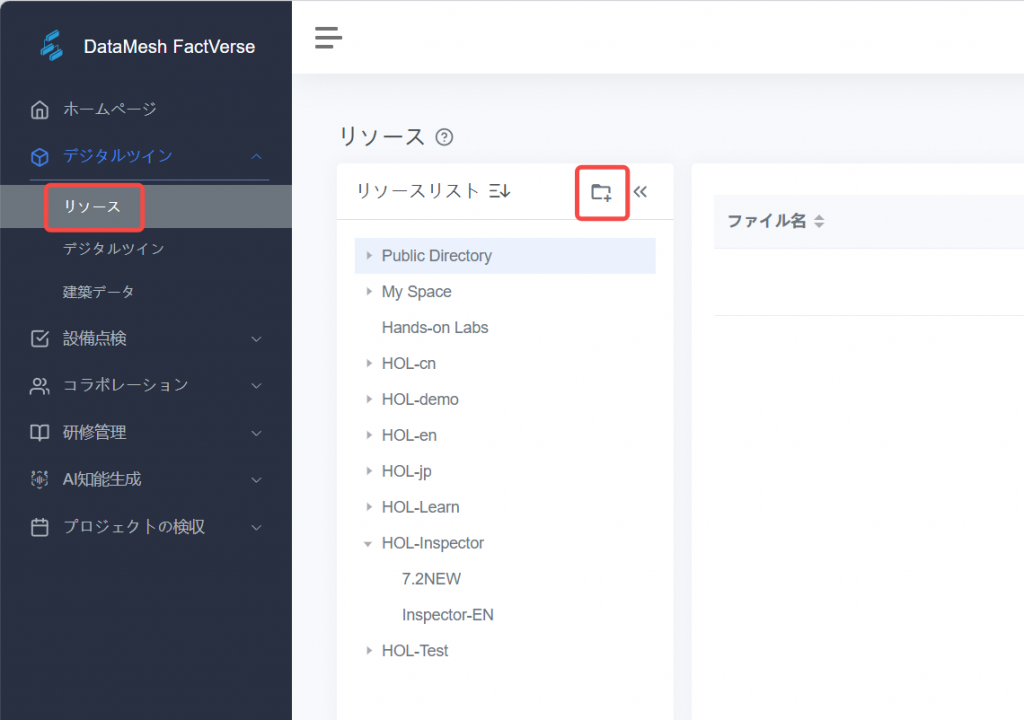
Task: Click the cube icon beside デジタルツイン
Action: click(40, 157)
